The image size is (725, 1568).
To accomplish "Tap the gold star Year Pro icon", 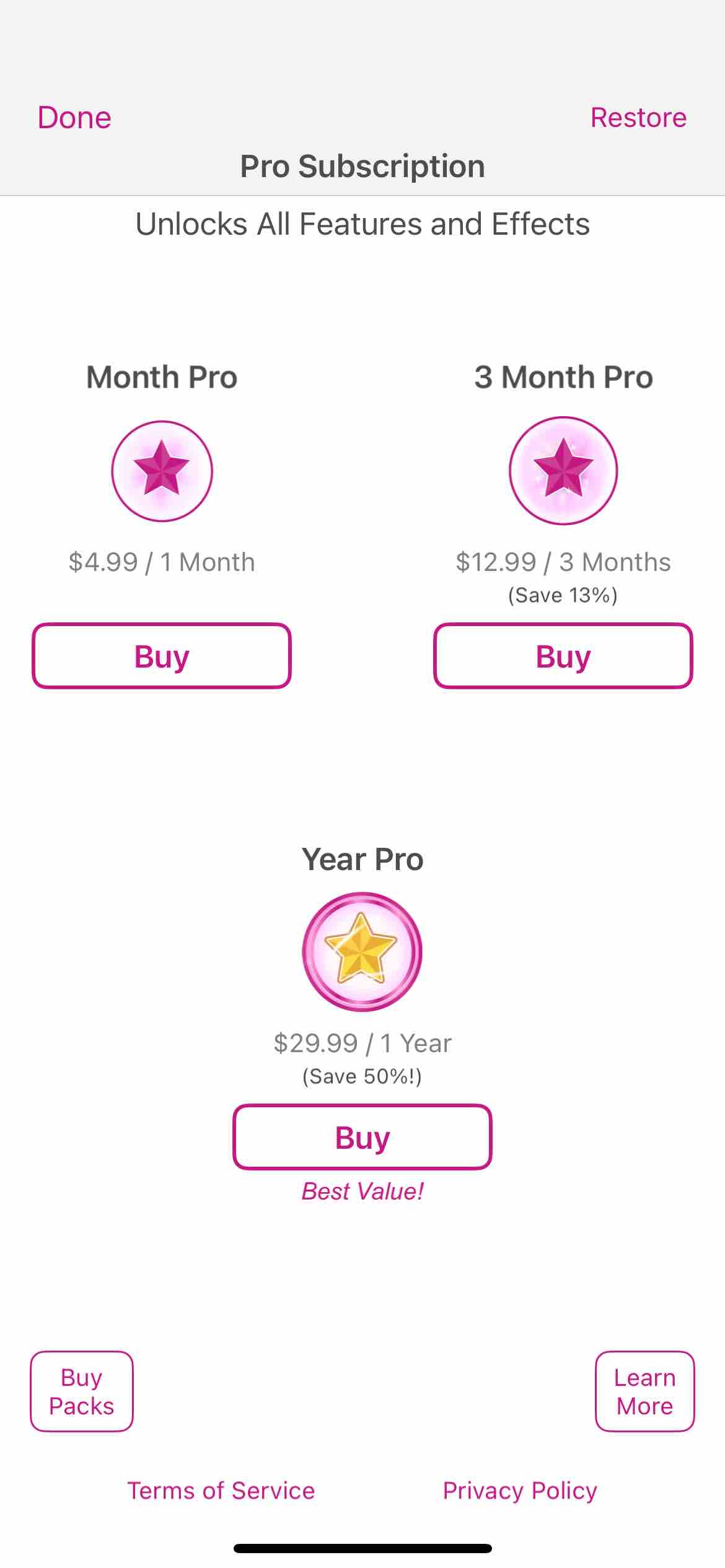I will pyautogui.click(x=362, y=952).
